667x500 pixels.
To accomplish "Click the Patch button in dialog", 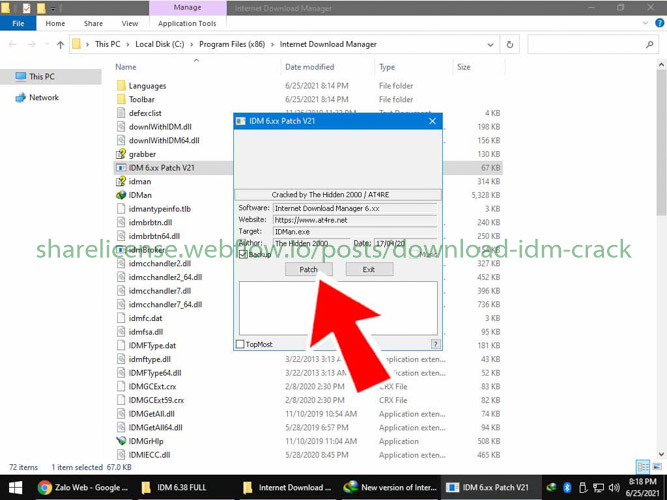I will point(308,269).
